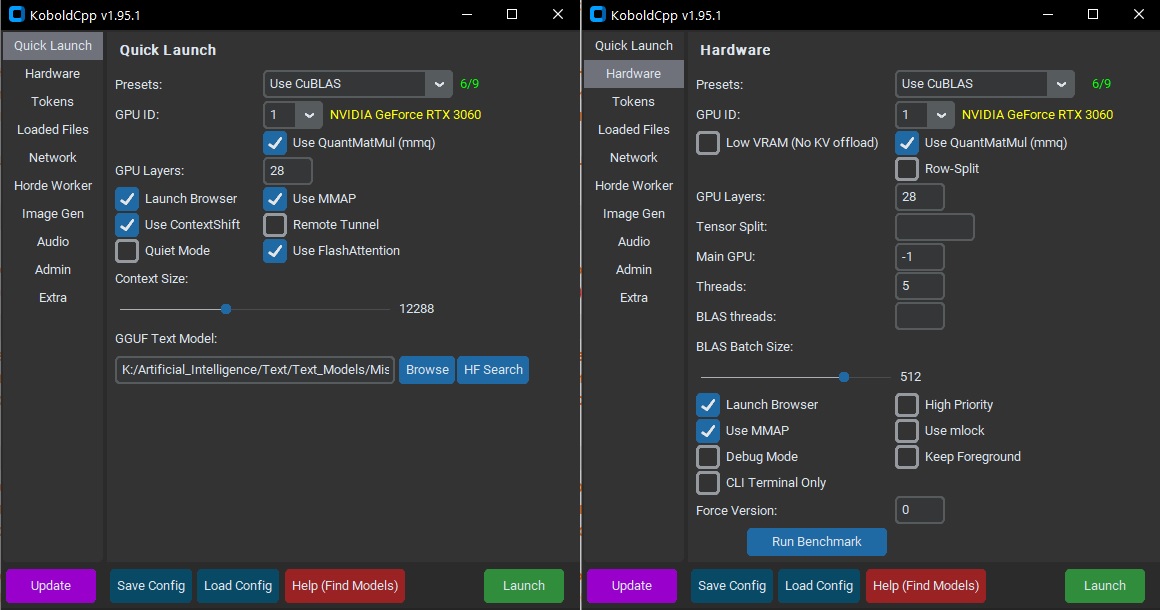The image size is (1160, 610).
Task: Open Extra tab in right window
Action: tap(634, 298)
